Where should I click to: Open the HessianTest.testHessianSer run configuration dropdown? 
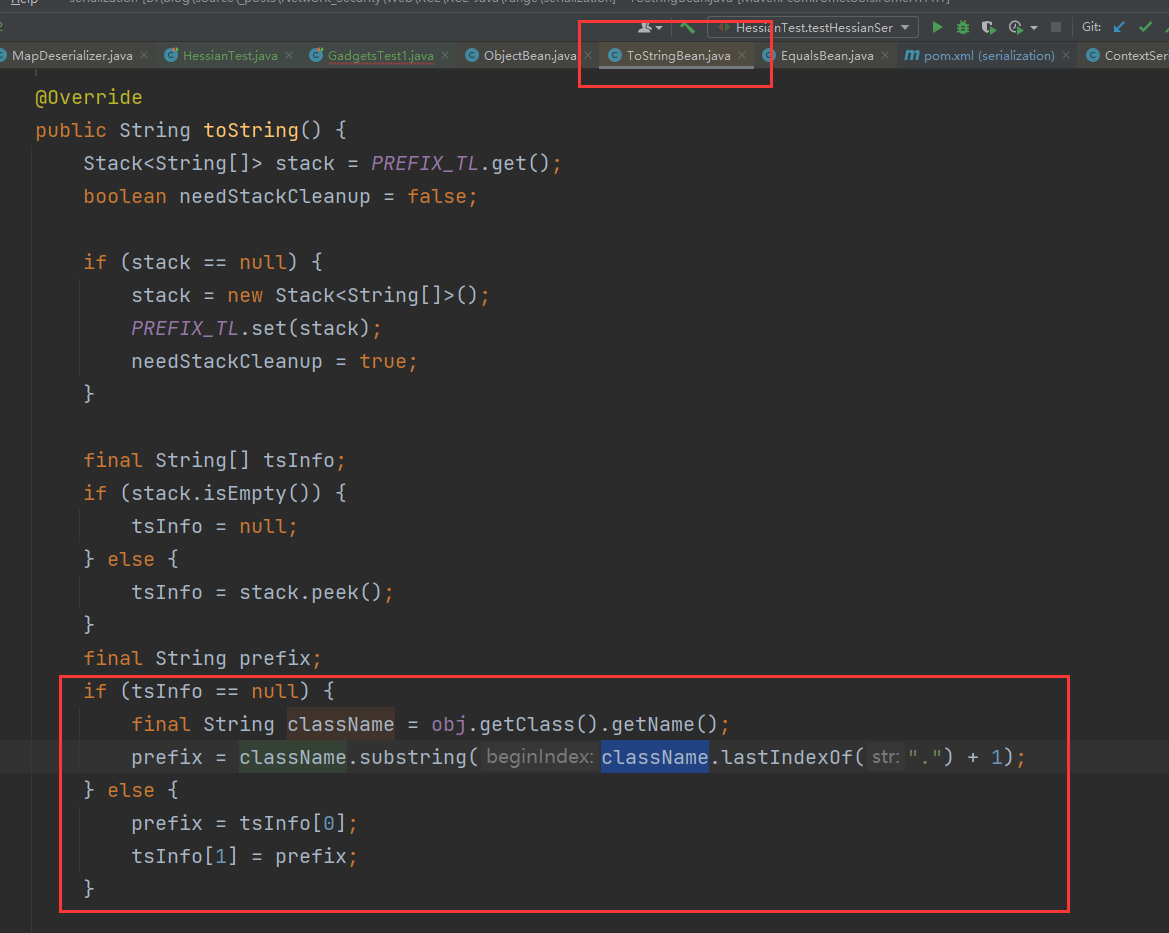tap(814, 28)
